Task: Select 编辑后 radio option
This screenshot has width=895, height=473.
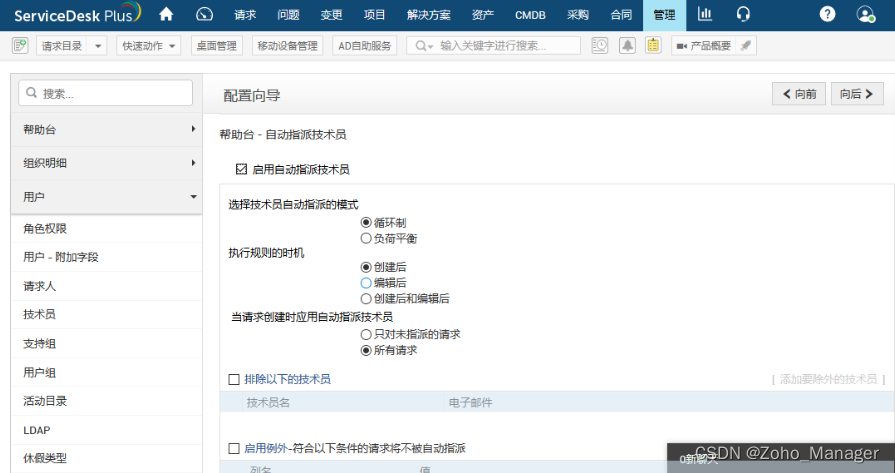Action: click(366, 282)
